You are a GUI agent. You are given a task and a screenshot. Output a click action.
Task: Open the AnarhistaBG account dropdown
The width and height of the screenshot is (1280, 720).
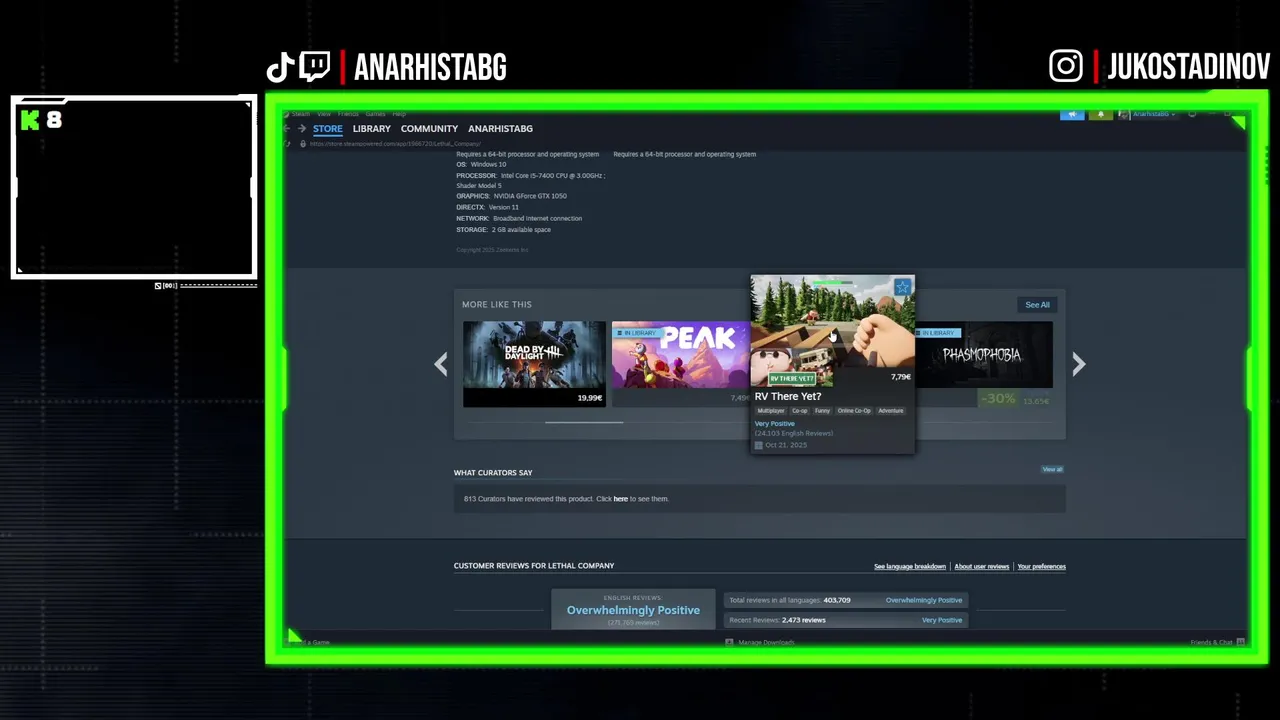pyautogui.click(x=1153, y=114)
